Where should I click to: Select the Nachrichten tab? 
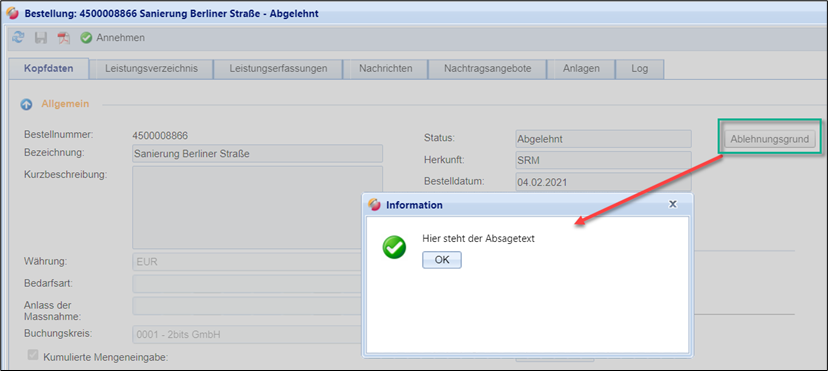coord(385,69)
